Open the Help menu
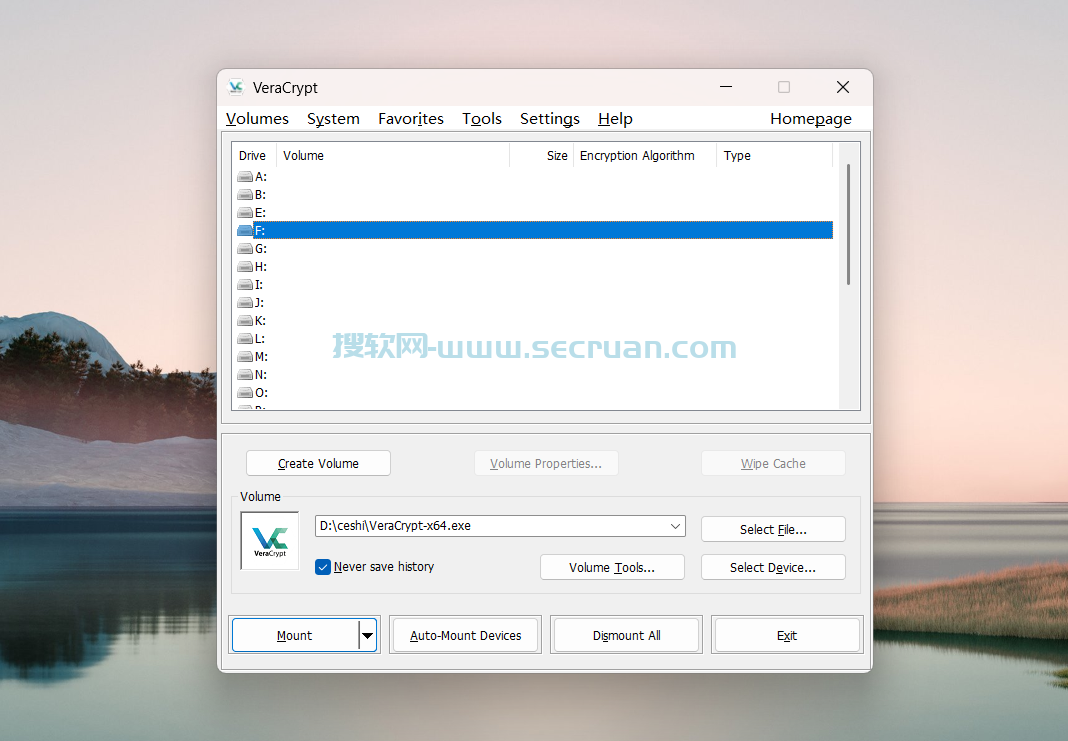 [615, 119]
